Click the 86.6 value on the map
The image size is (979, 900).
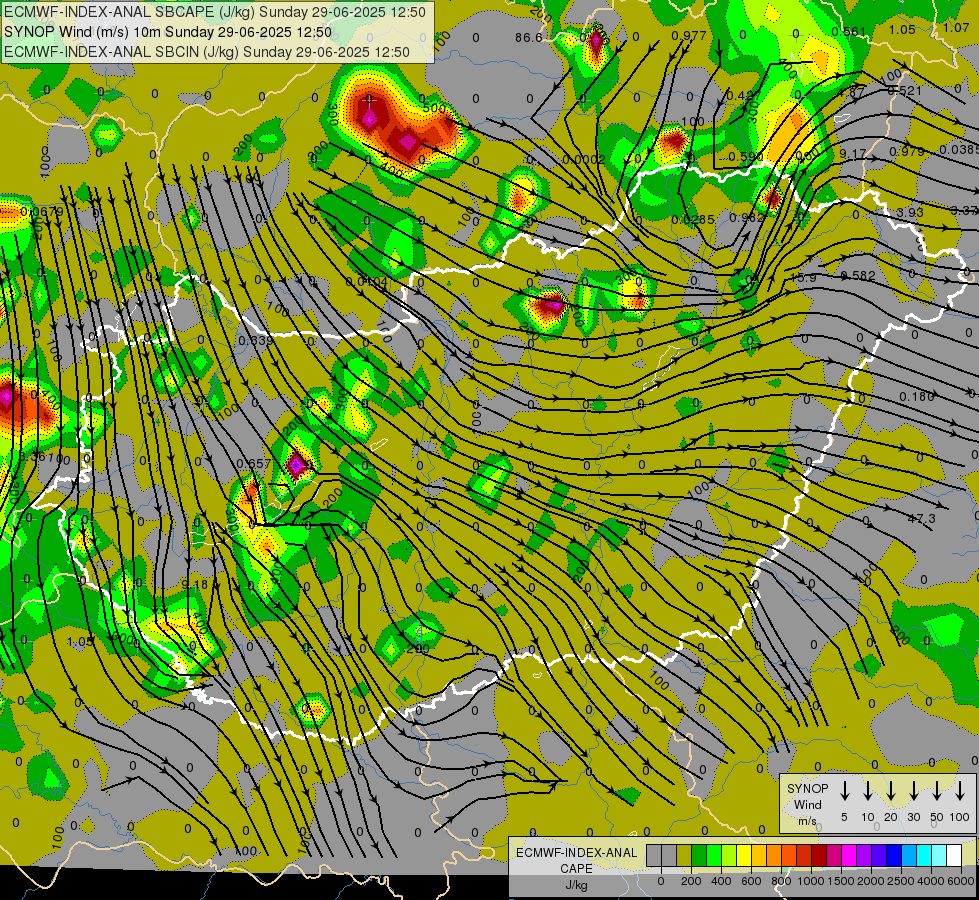coord(529,38)
